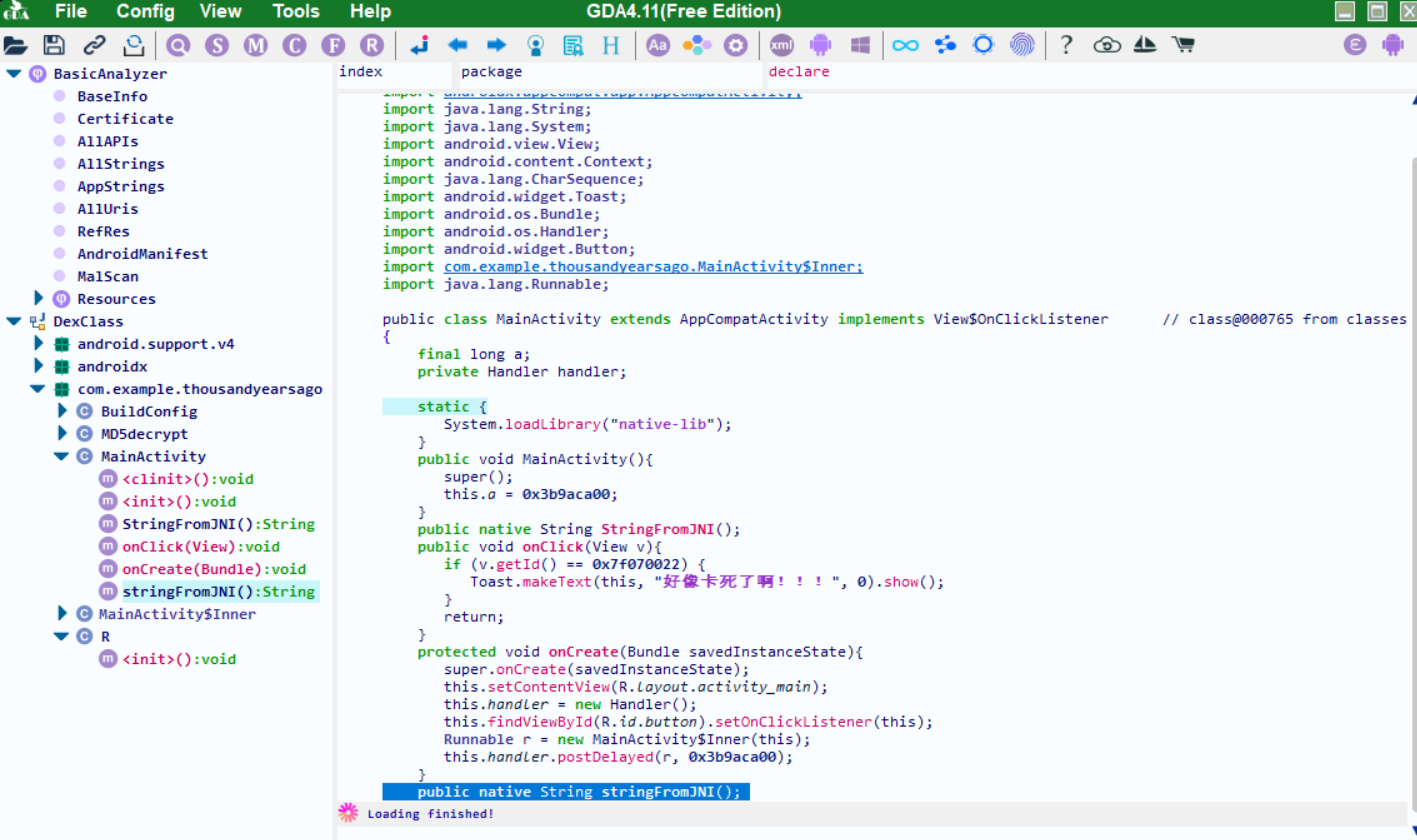Click the declare column header
The image size is (1417, 840).
coord(799,71)
